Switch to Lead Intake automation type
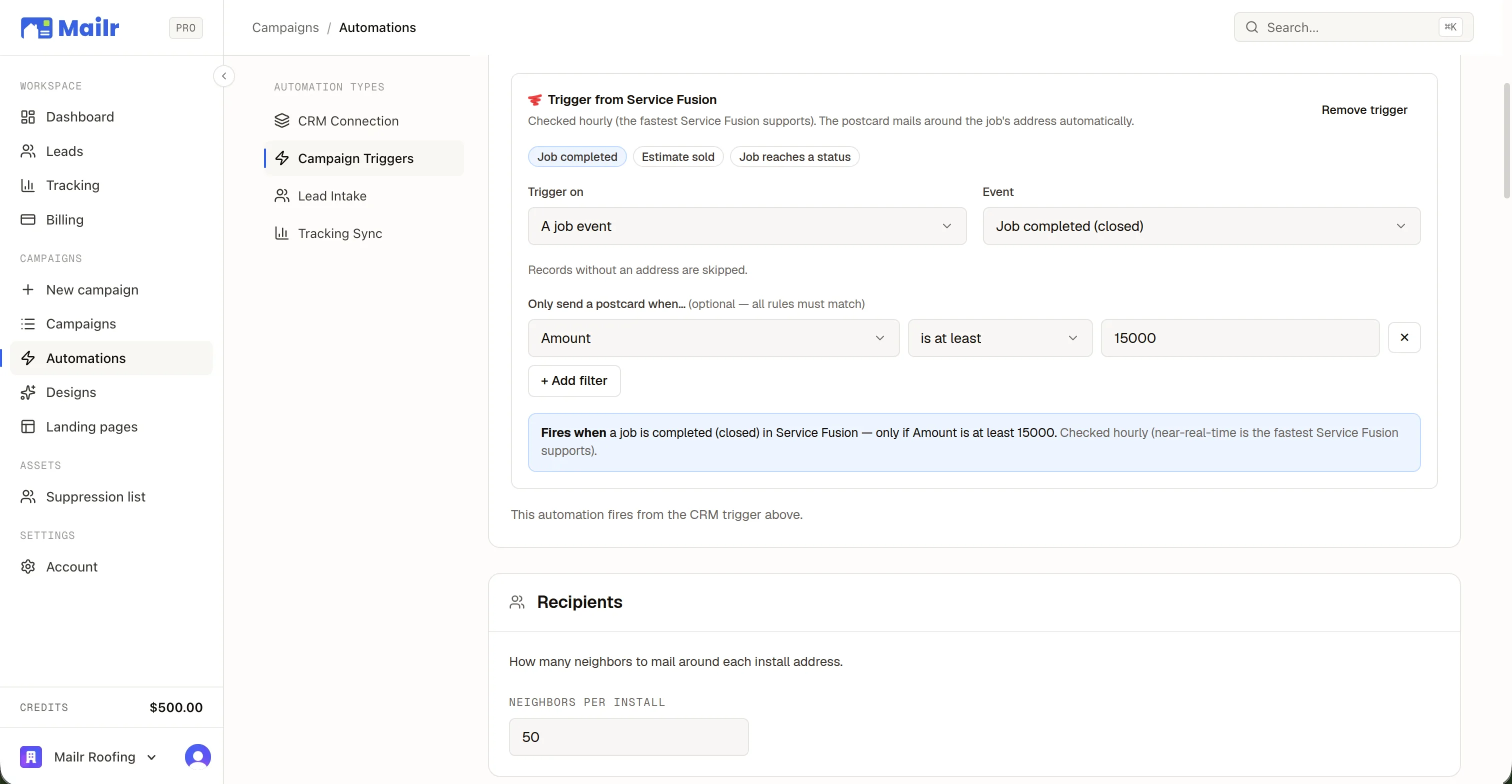This screenshot has width=1512, height=784. 364,196
